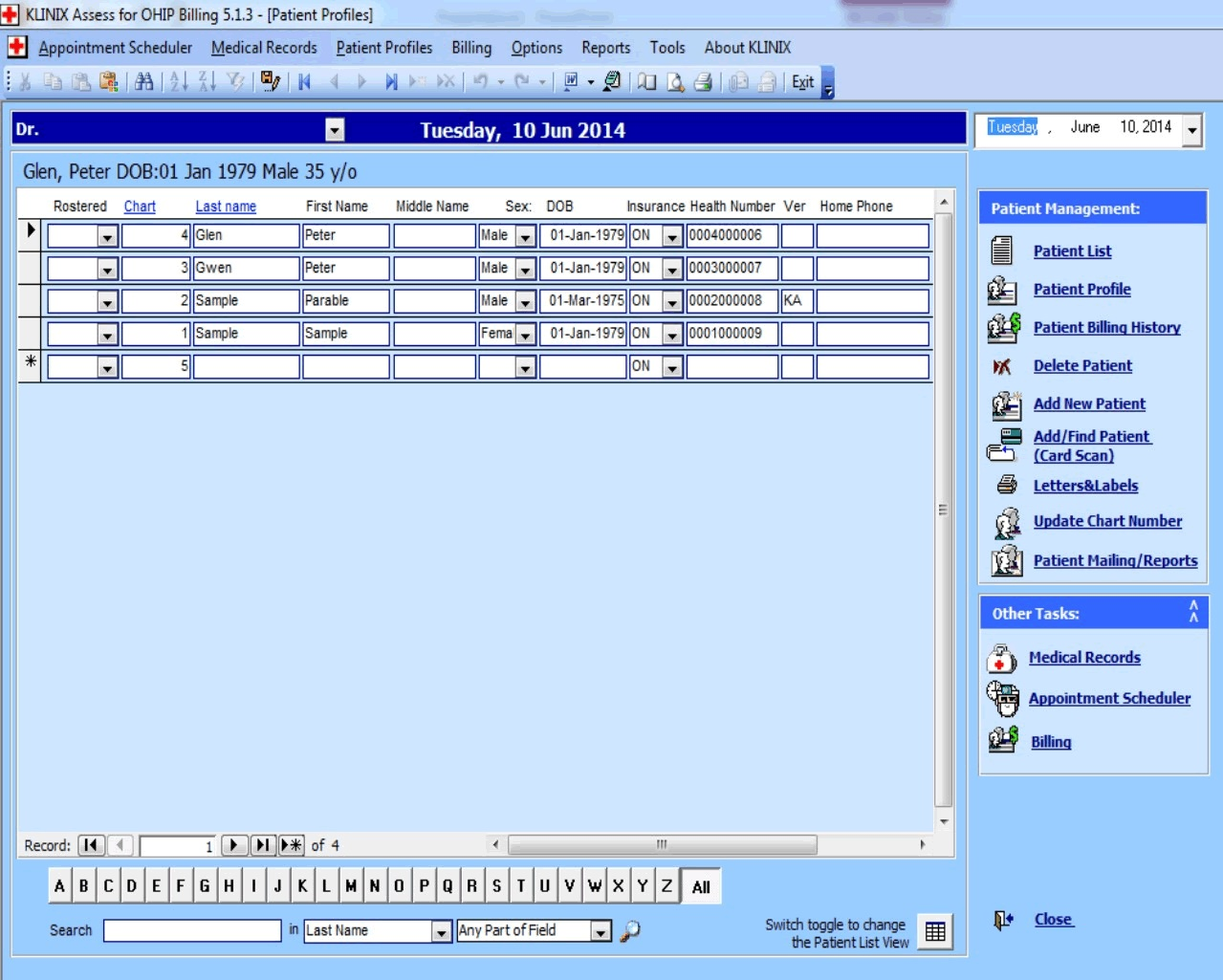The width and height of the screenshot is (1223, 980).
Task: Go to first record via toolbar
Action: pos(304,82)
